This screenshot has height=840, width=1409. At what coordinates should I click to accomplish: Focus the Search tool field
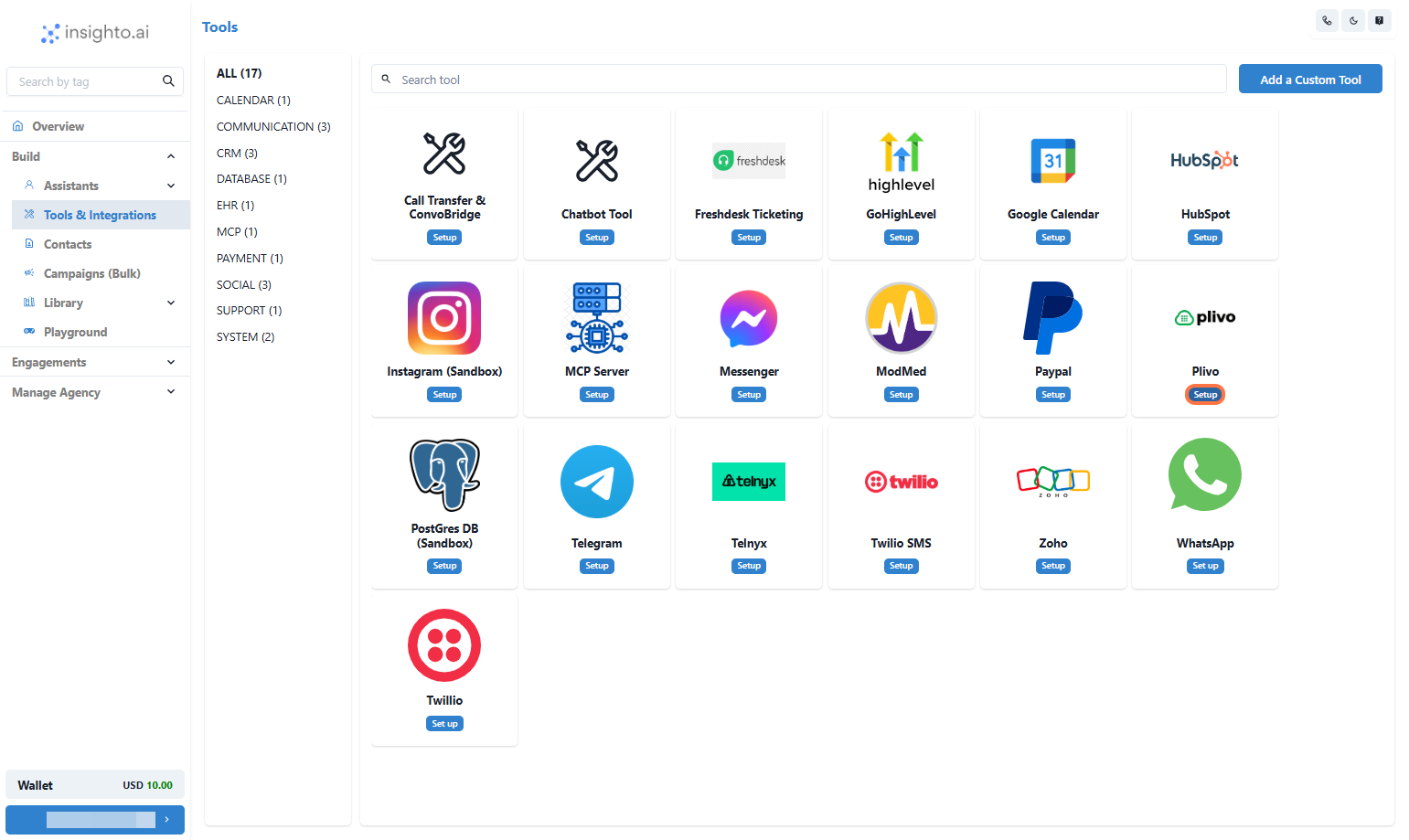798,80
